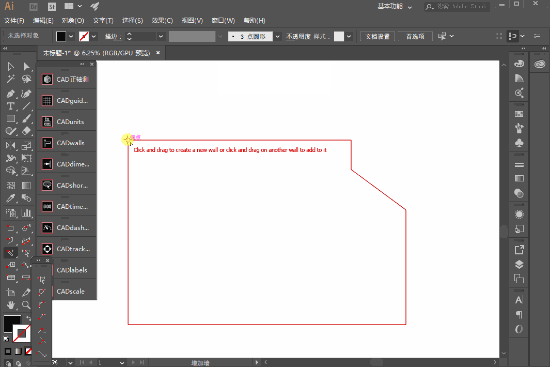Set the fill mode to None
Viewport: 550px width, 367px height.
tap(28, 351)
